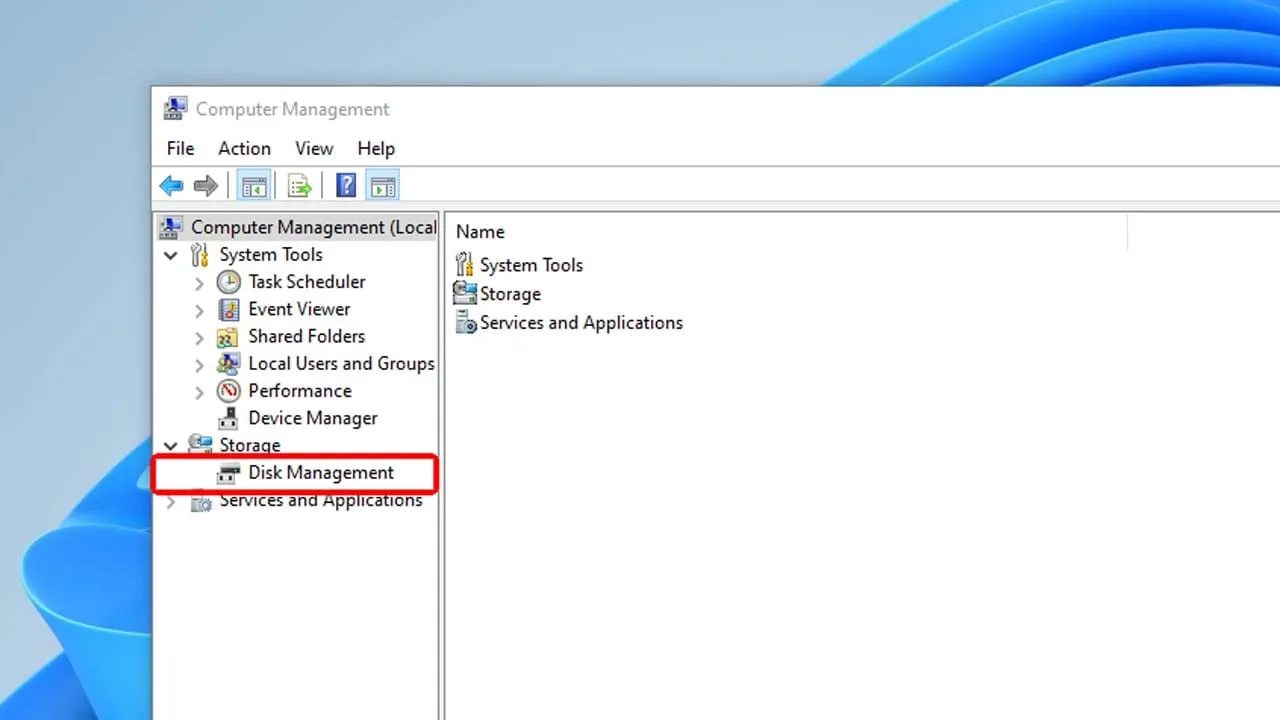The height and width of the screenshot is (720, 1280).
Task: Click the Local Users and Groups icon
Action: pos(229,363)
